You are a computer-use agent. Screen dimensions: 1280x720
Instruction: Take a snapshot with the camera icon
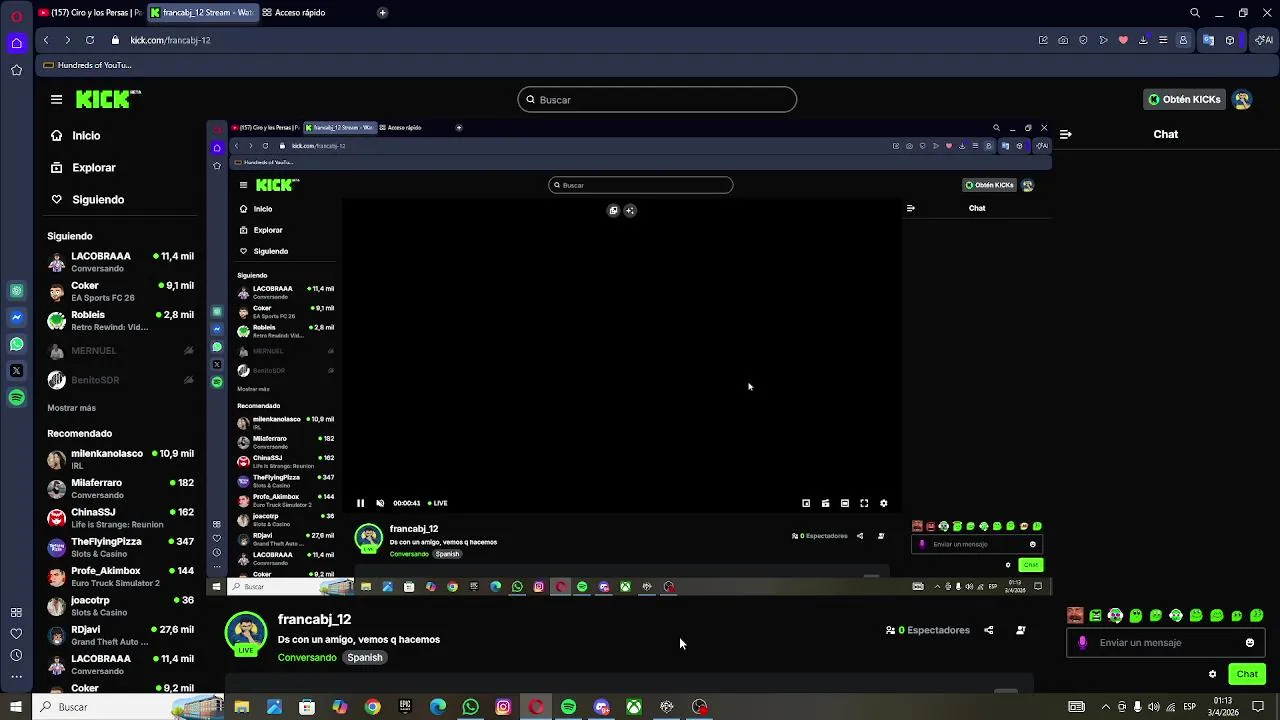[x=1063, y=40]
